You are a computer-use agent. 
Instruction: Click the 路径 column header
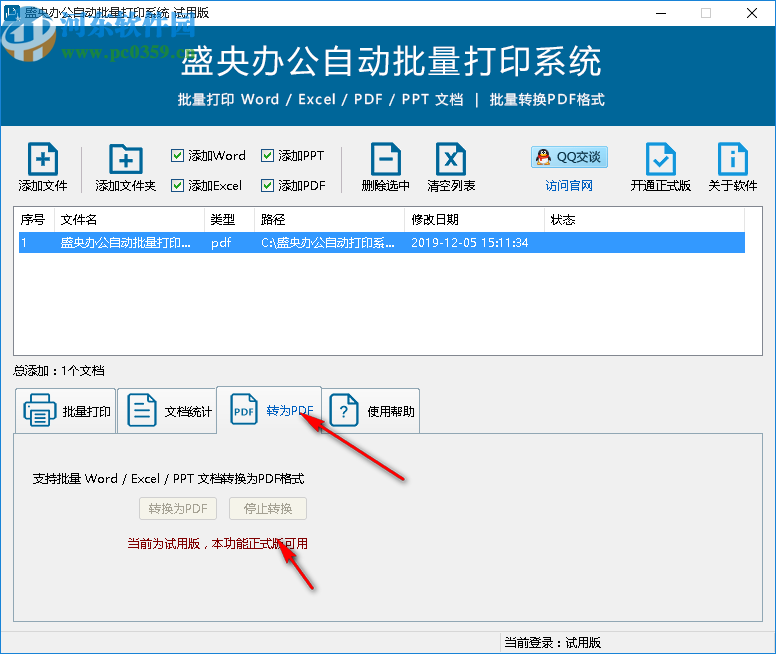click(330, 219)
